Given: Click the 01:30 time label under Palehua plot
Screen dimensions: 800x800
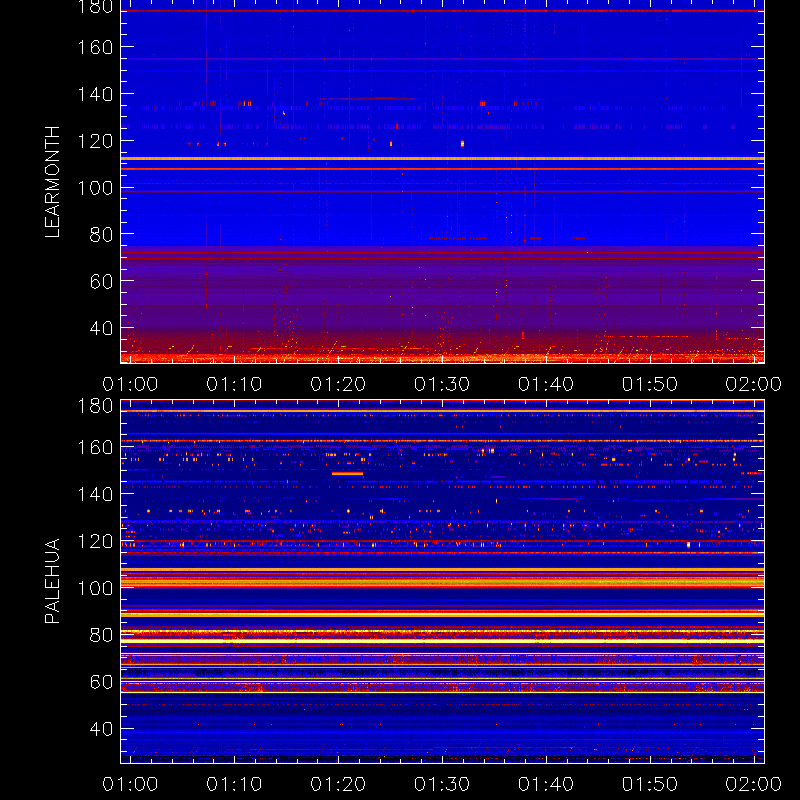Looking at the screenshot, I should point(442,784).
